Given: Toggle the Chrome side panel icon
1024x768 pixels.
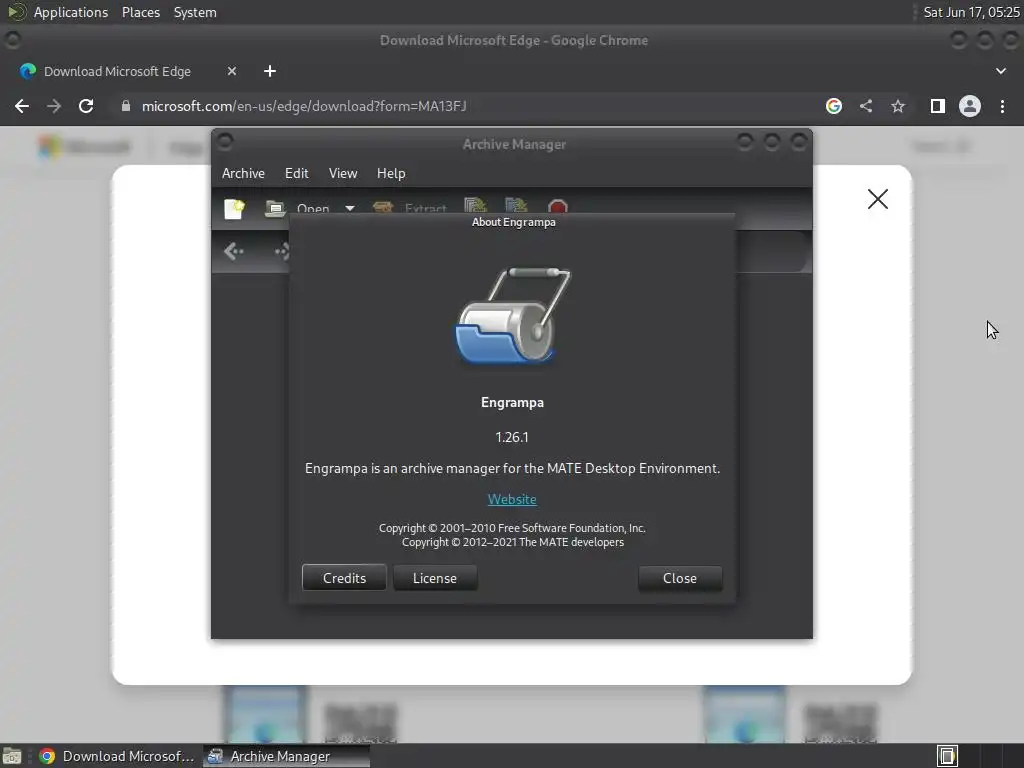Looking at the screenshot, I should pyautogui.click(x=938, y=106).
